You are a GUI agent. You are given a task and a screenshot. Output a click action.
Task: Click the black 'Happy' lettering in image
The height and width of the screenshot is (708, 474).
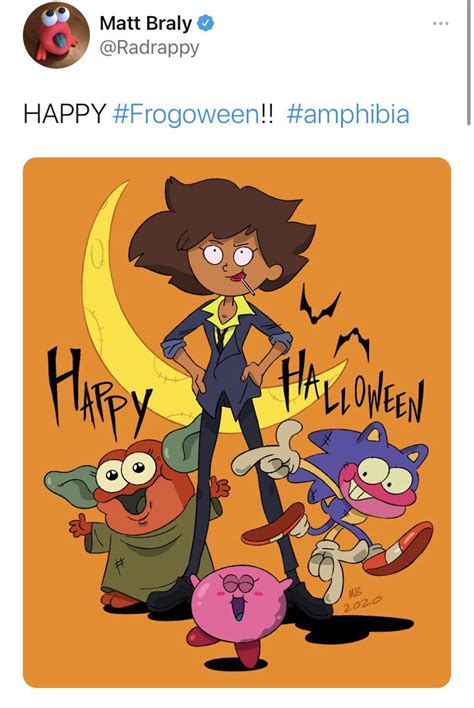tap(98, 395)
